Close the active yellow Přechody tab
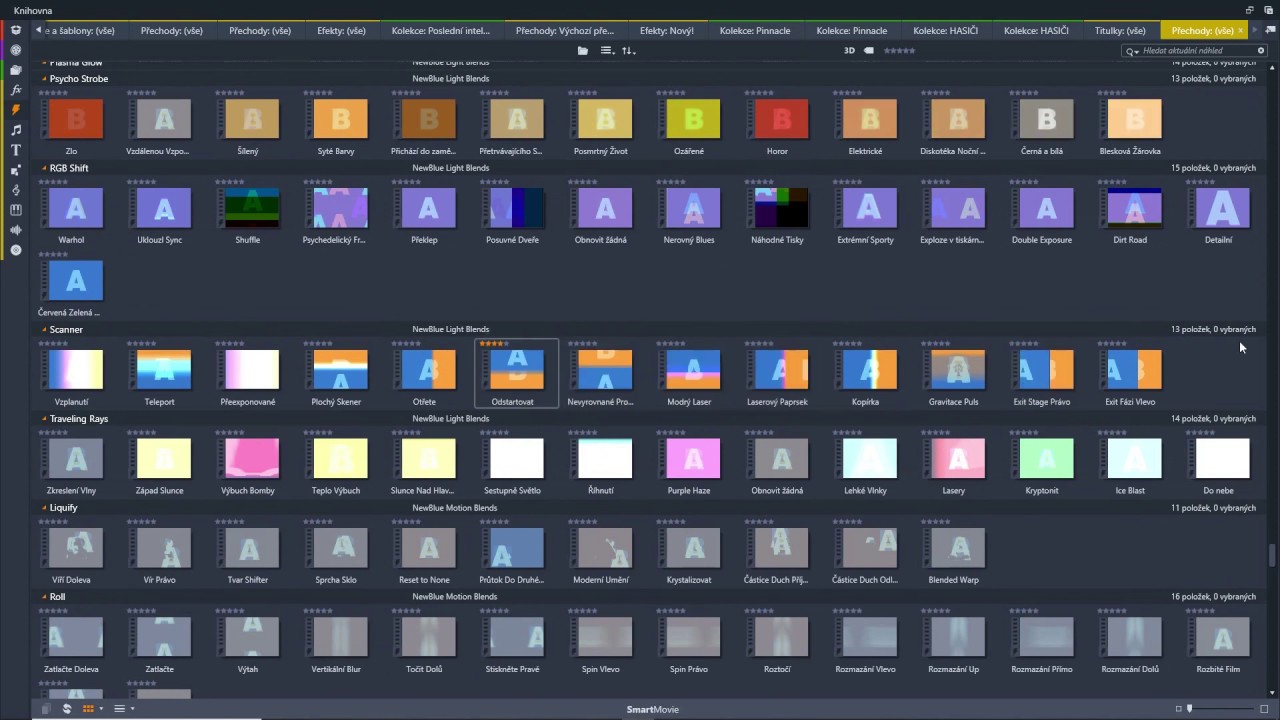1280x720 pixels. click(1241, 31)
